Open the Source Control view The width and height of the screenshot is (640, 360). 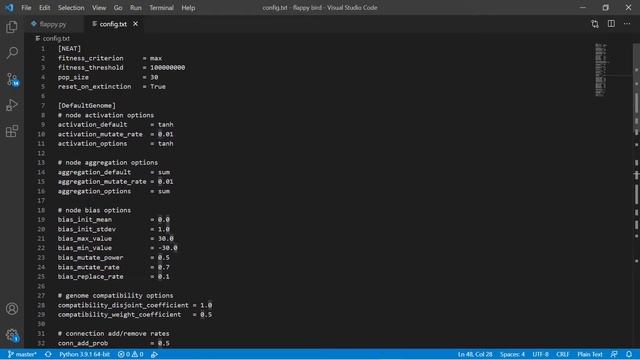tap(12, 79)
